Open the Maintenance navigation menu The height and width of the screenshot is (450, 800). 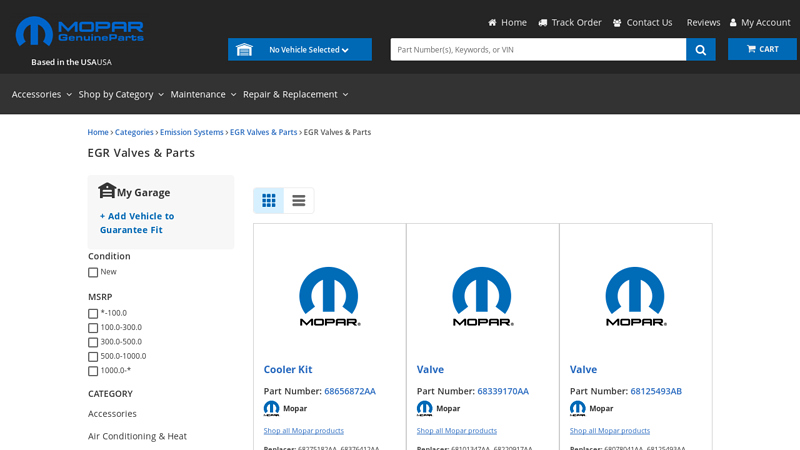(x=203, y=94)
